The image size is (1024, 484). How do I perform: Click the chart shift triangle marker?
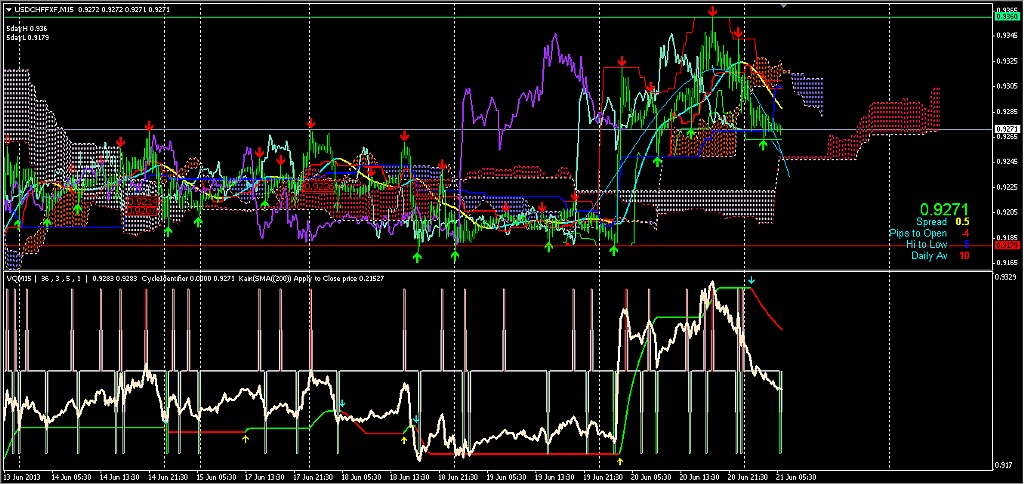point(784,6)
